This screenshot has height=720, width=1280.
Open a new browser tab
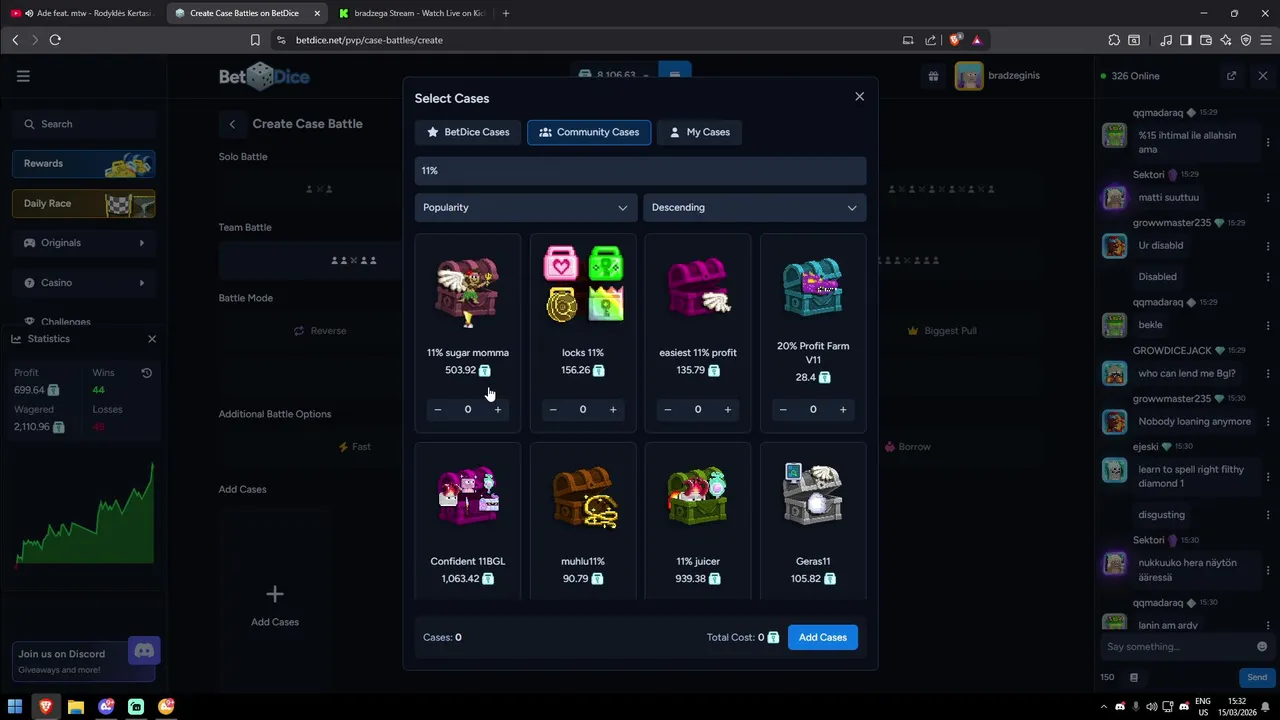pyautogui.click(x=506, y=13)
